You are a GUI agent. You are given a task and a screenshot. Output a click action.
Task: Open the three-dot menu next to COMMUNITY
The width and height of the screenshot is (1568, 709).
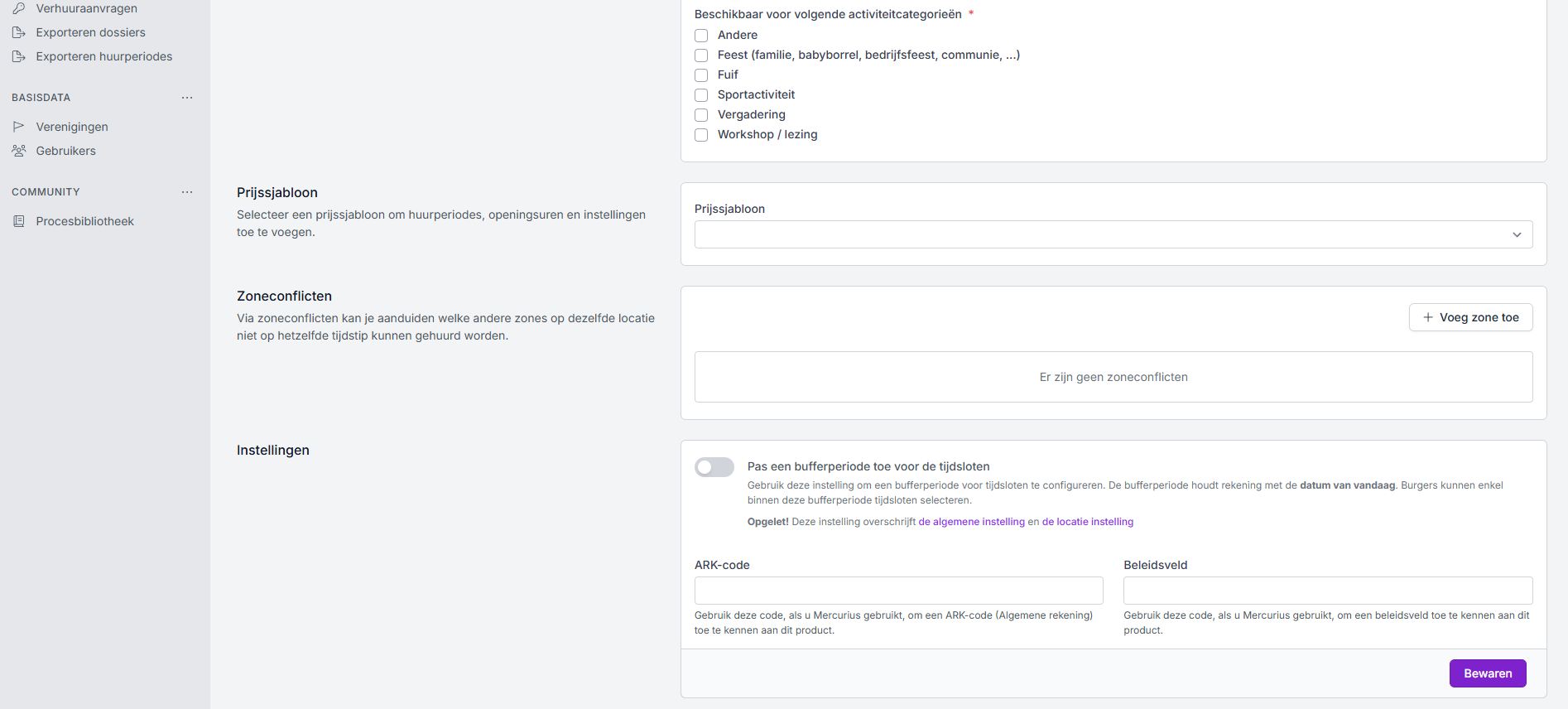point(187,192)
